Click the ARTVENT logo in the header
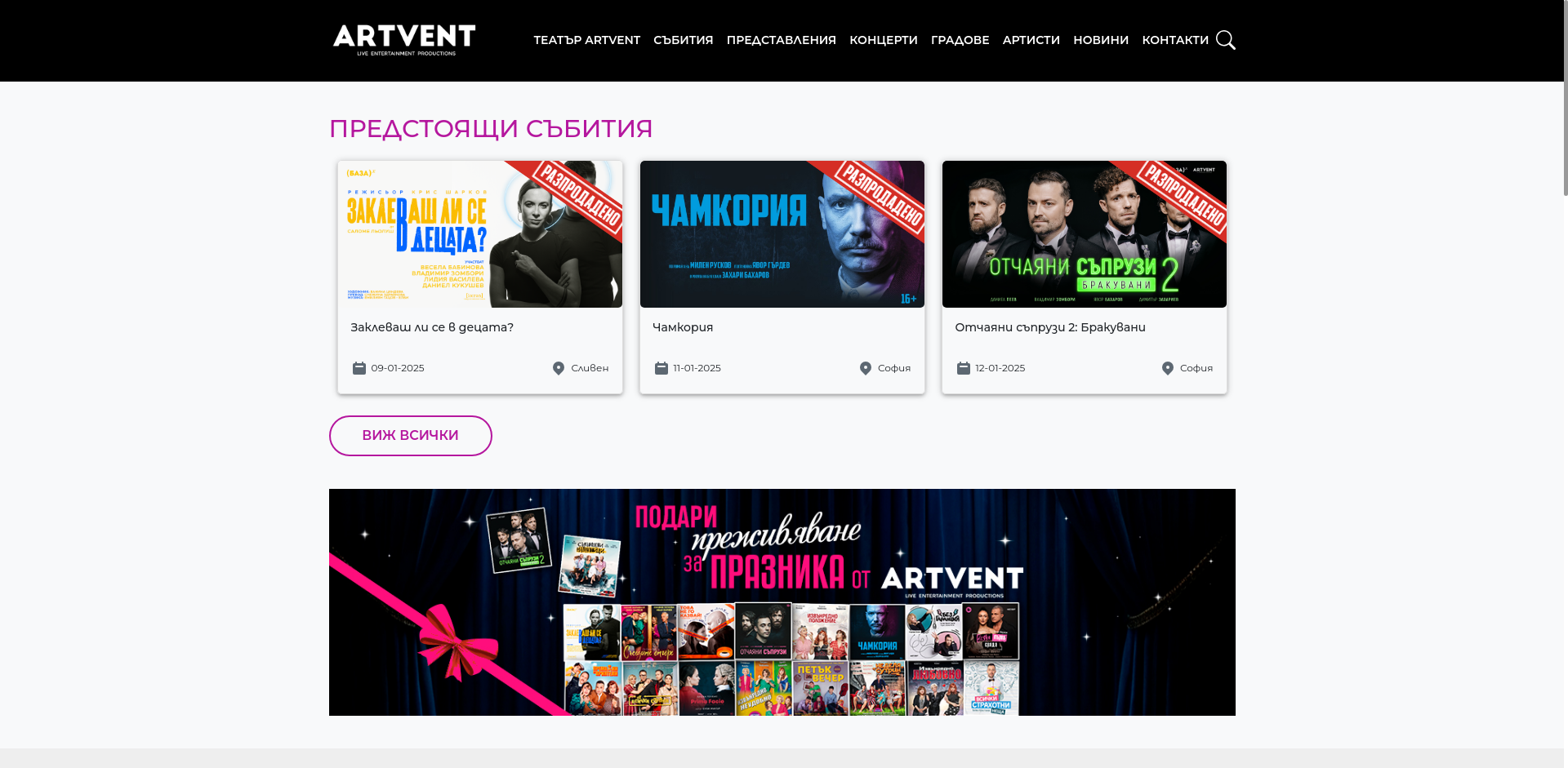Screen dimensions: 1568x768 tap(404, 40)
